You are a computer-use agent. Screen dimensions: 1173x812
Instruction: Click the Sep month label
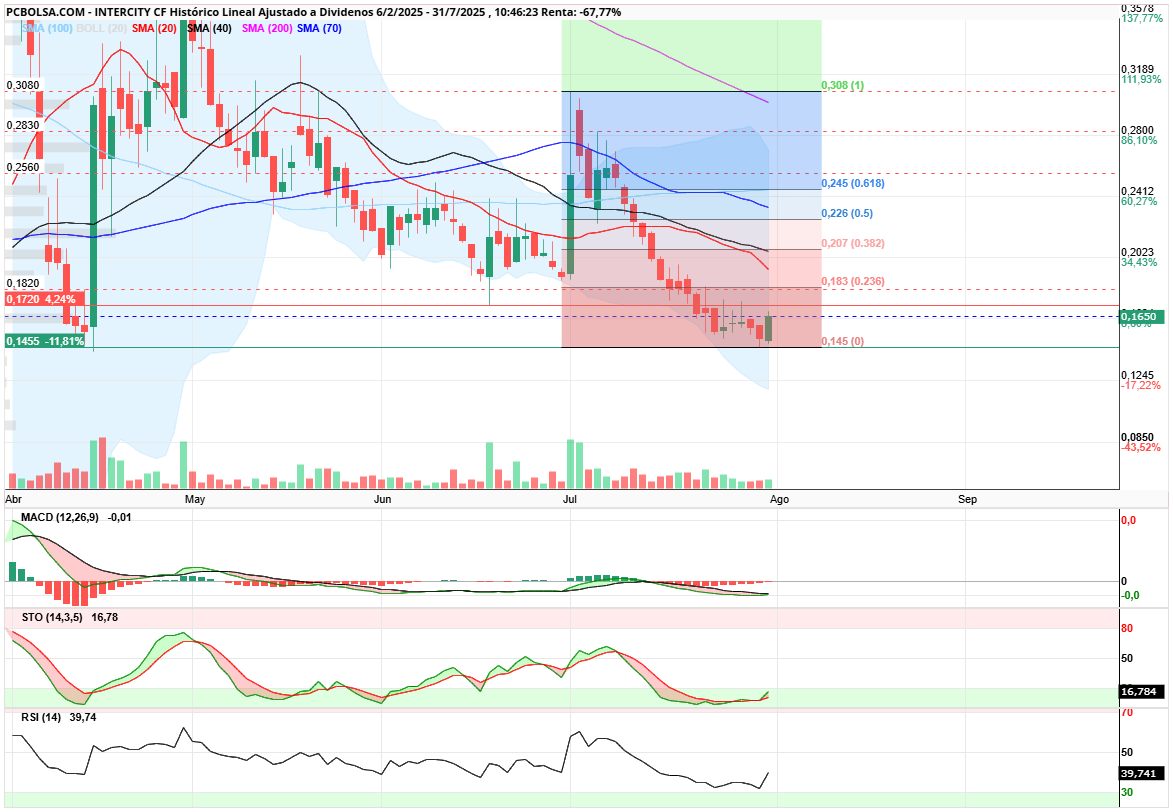(x=967, y=499)
